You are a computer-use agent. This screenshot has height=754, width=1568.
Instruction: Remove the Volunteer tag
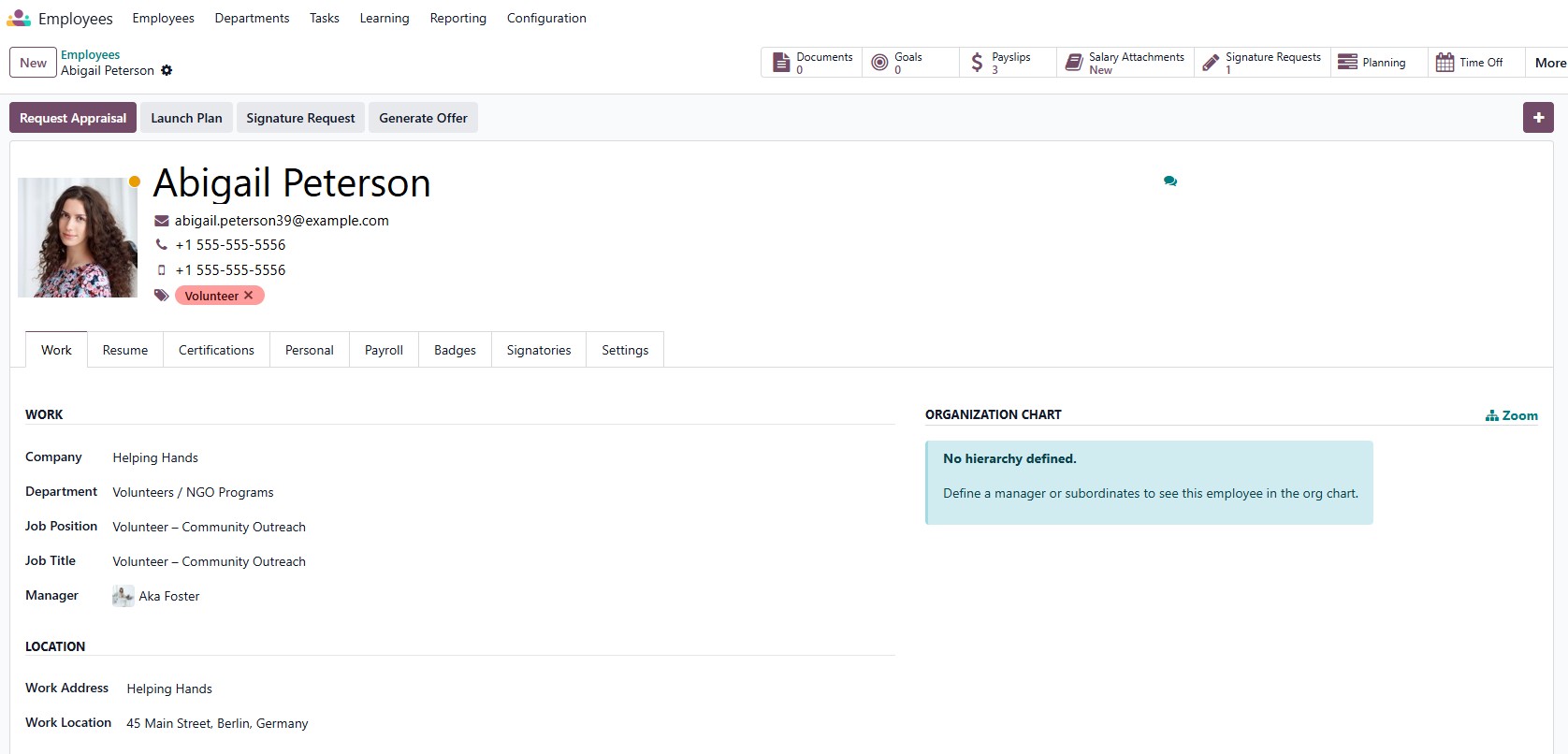point(249,296)
